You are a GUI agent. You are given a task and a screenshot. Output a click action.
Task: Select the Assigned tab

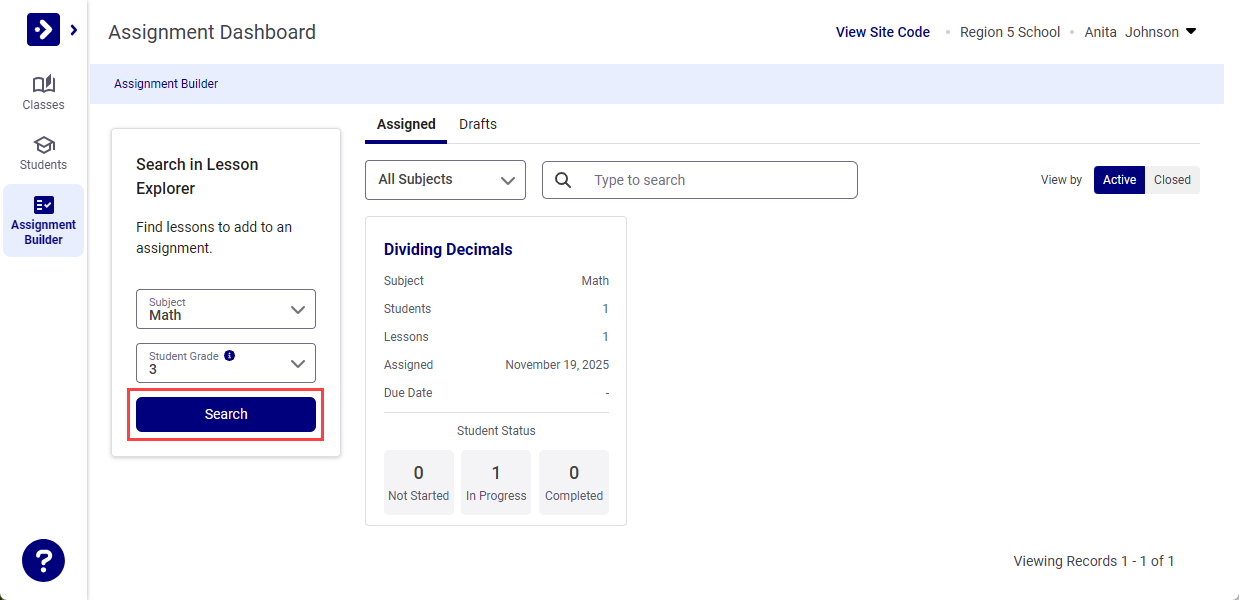click(405, 123)
